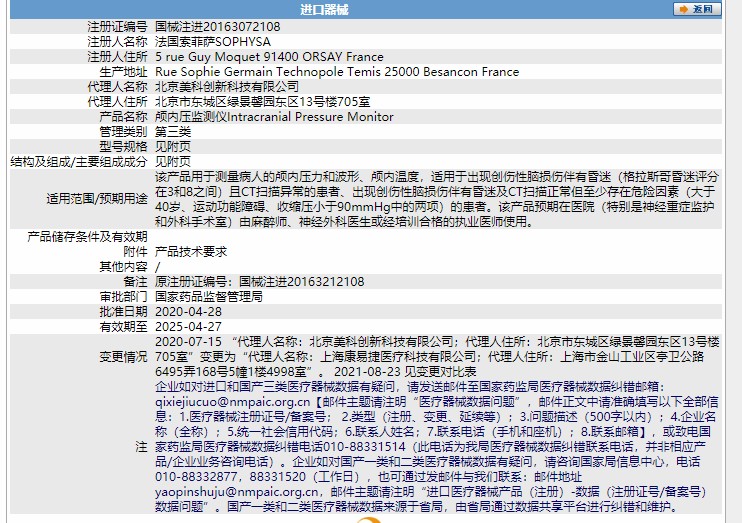Click the 见变更对比表 text in 变更情况
The width and height of the screenshot is (742, 523).
440,372
